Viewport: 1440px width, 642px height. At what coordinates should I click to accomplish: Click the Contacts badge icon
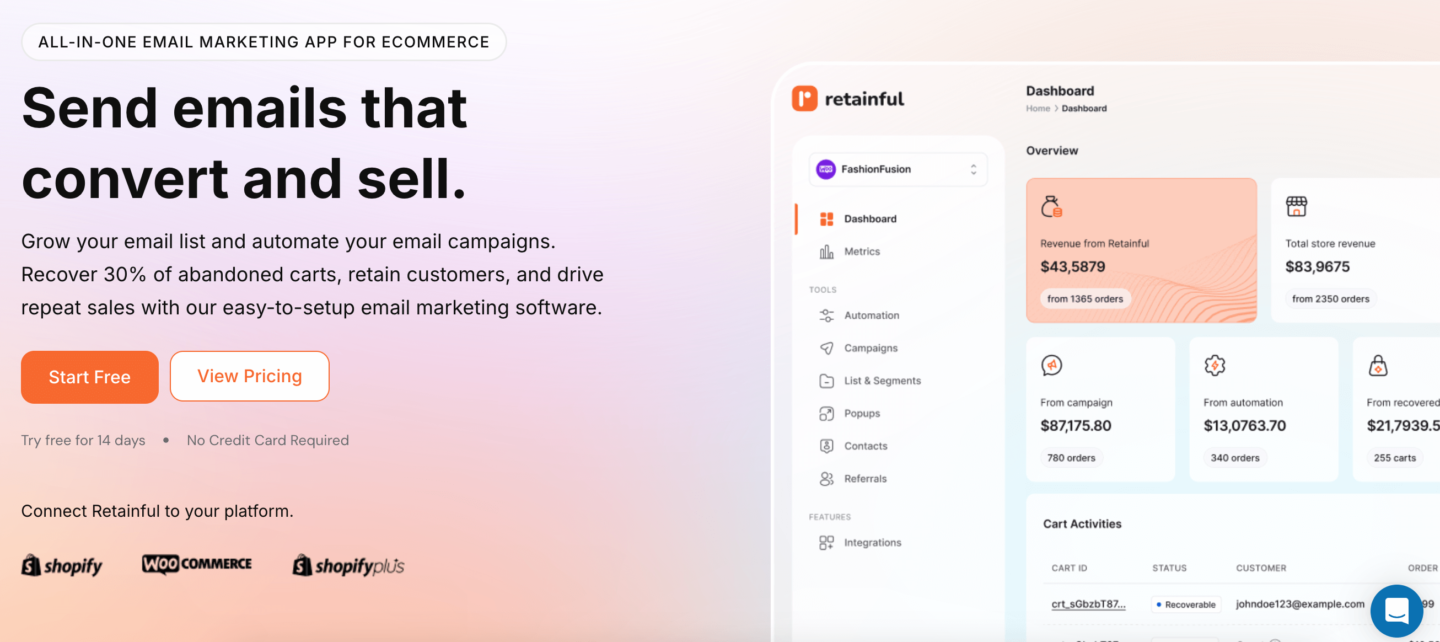(x=826, y=446)
